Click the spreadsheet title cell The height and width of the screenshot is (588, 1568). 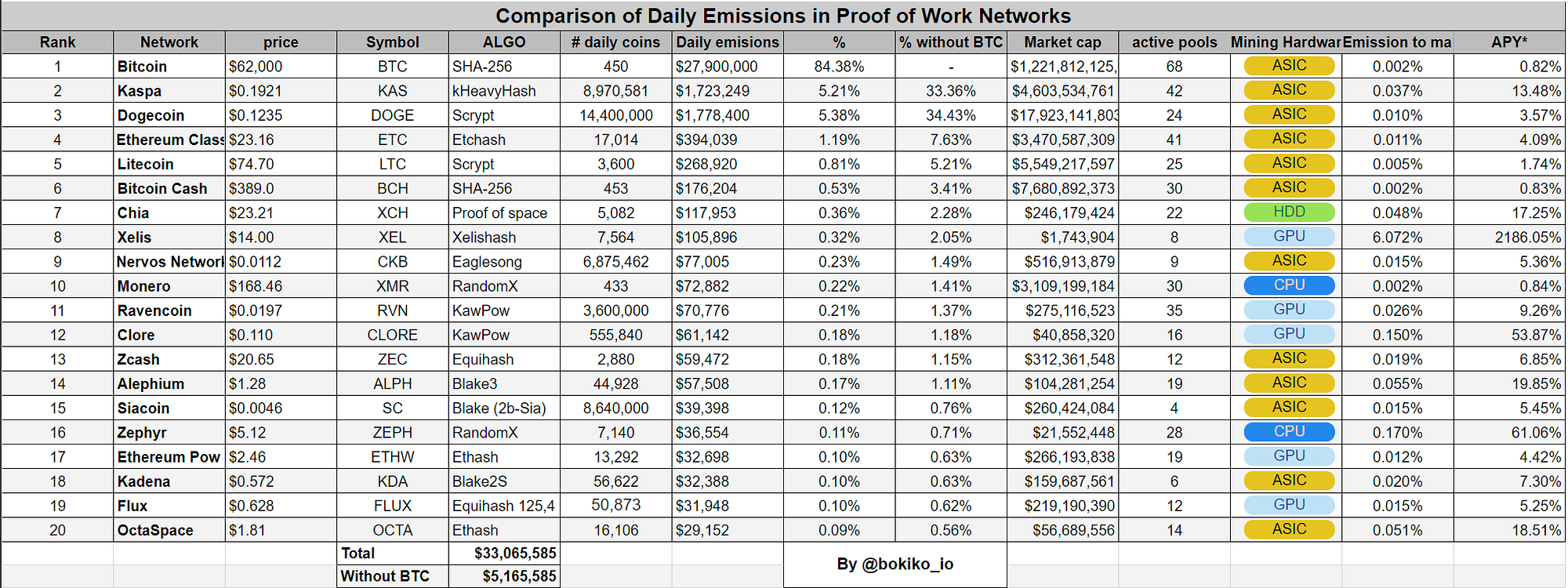click(782, 16)
